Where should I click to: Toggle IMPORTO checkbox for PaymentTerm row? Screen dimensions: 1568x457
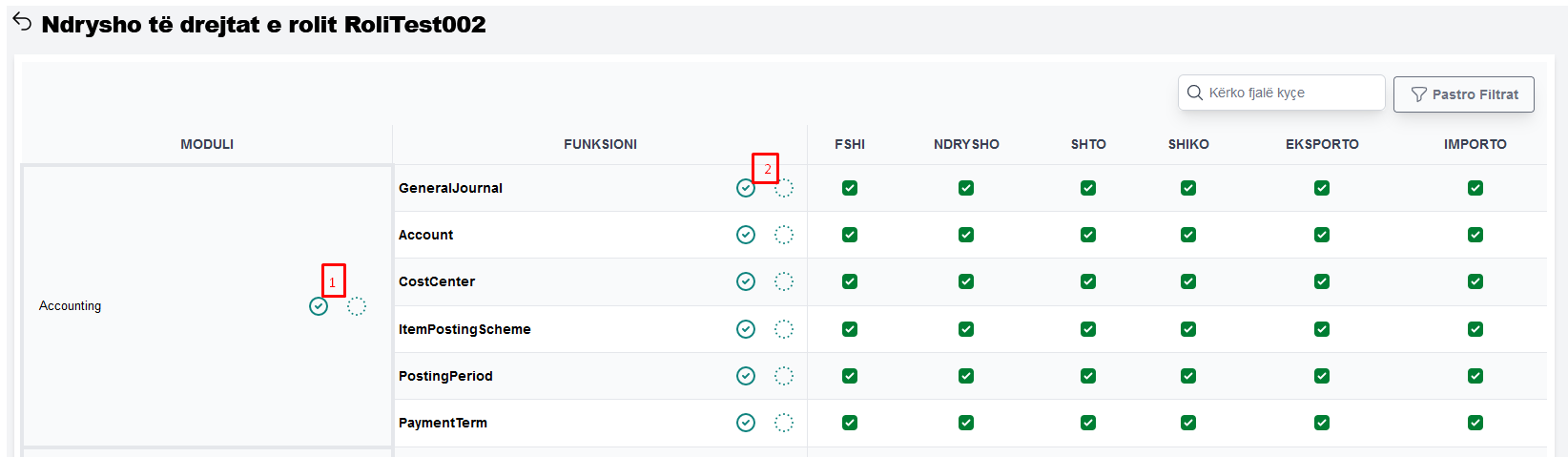click(x=1475, y=423)
